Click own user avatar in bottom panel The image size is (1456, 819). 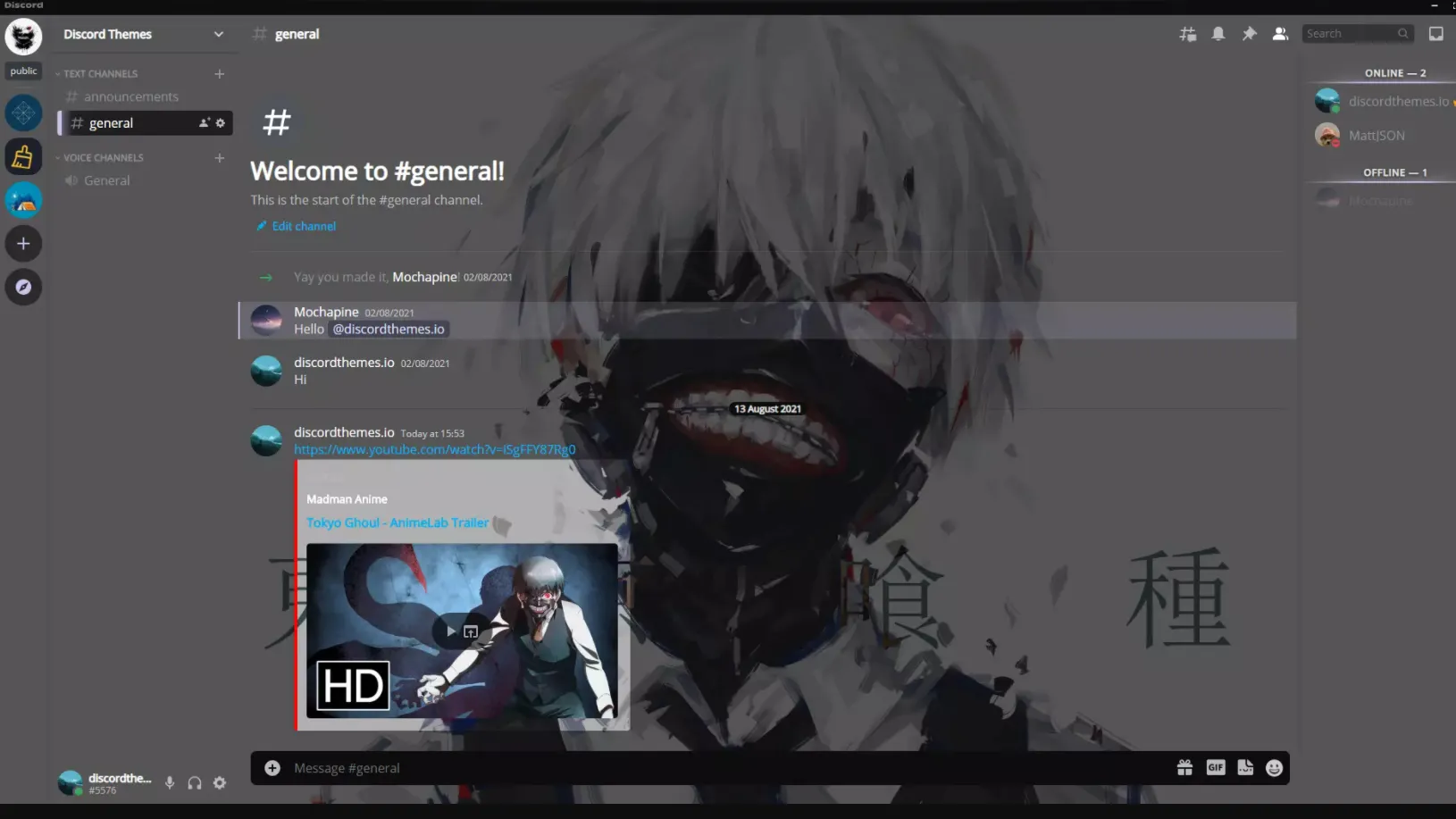click(x=71, y=783)
